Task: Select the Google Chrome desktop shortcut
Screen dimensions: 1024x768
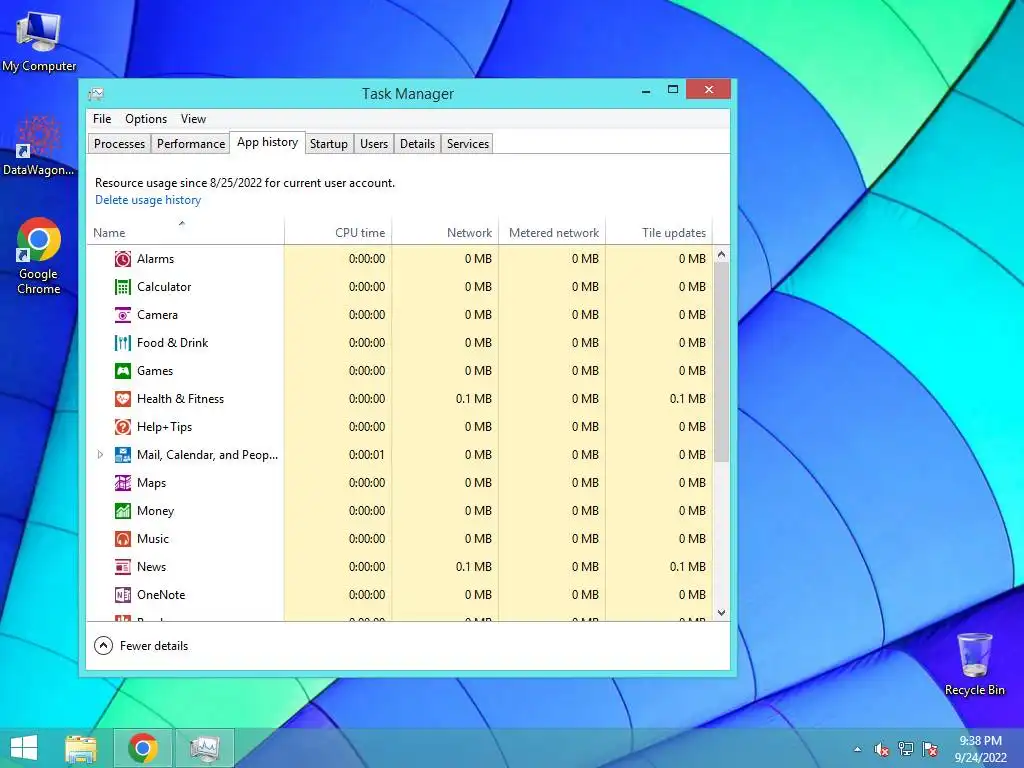Action: point(39,256)
